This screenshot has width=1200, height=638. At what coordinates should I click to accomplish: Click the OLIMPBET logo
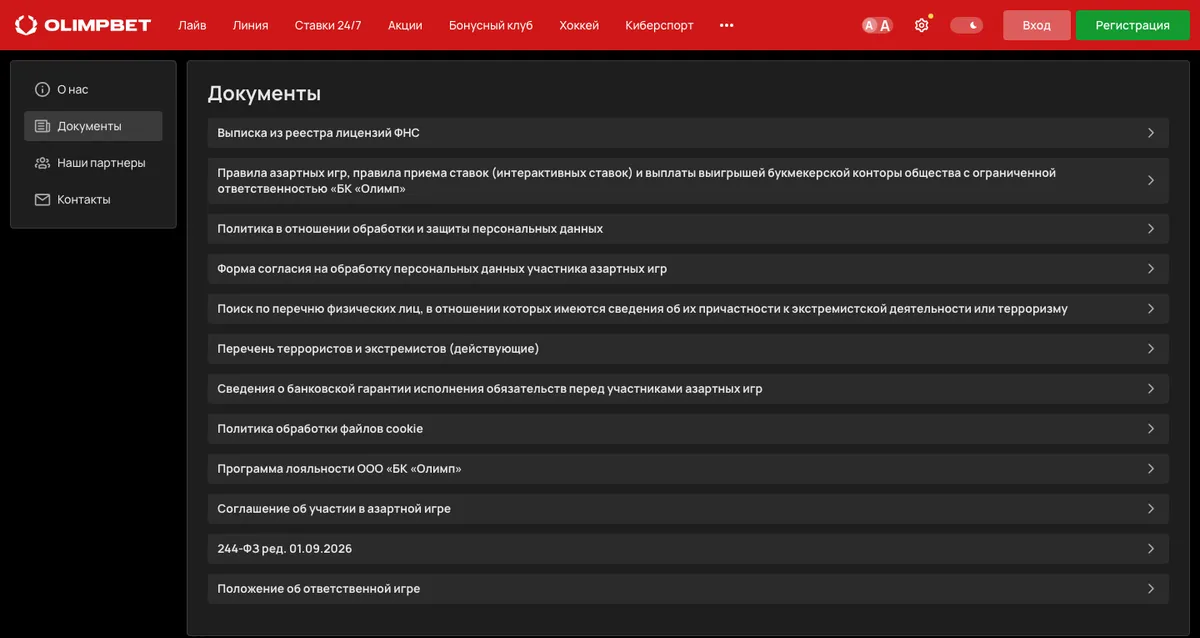83,25
